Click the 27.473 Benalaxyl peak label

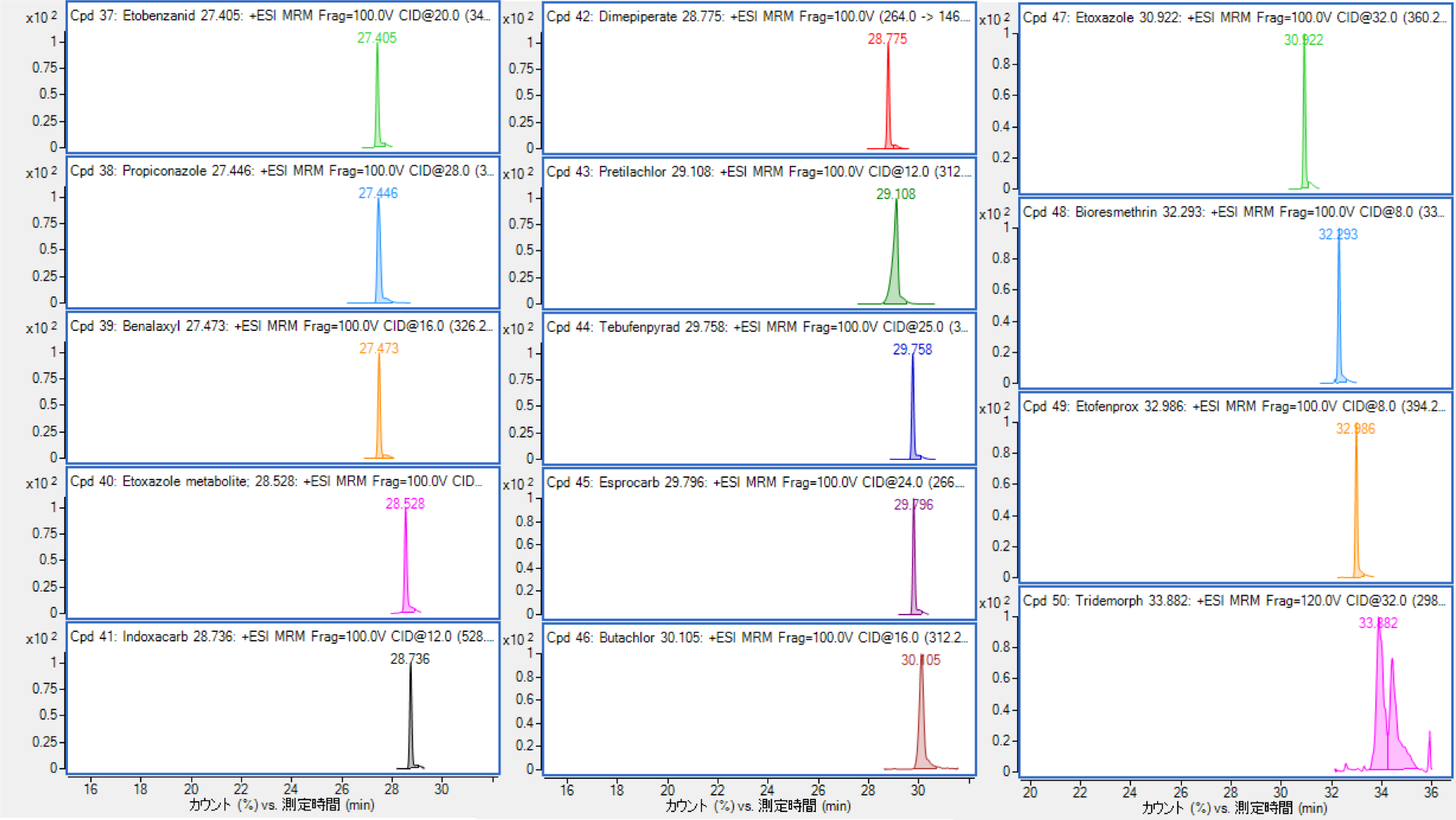click(379, 348)
